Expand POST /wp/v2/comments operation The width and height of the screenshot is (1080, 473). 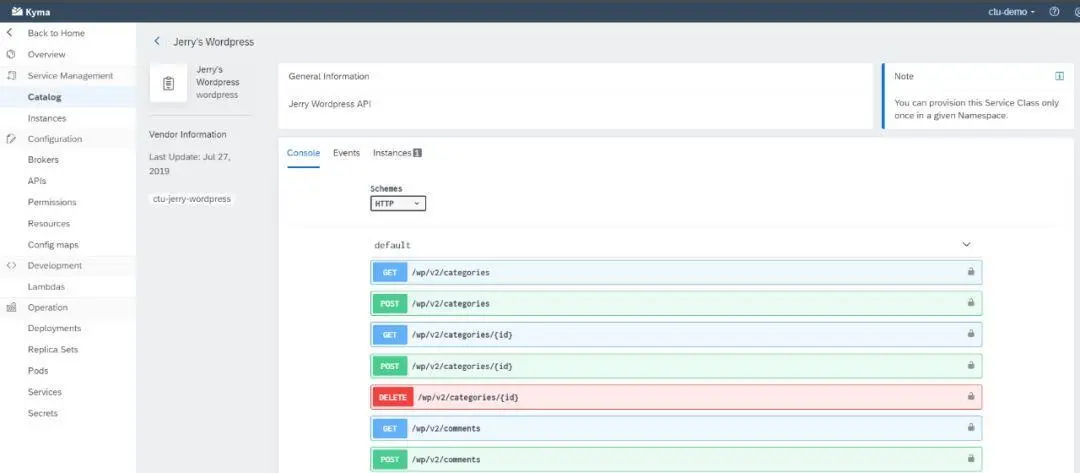[676, 459]
